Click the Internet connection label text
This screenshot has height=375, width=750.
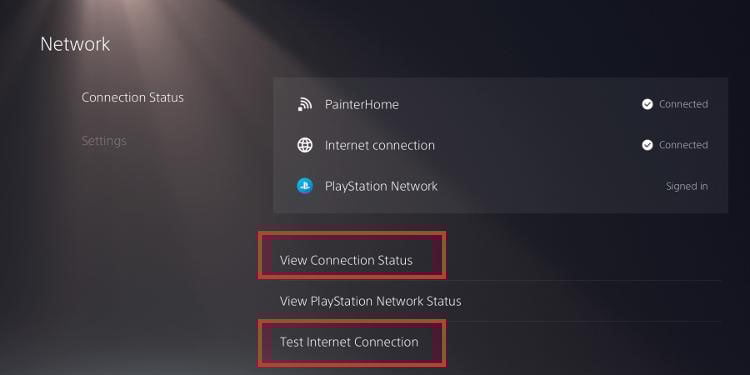click(380, 145)
